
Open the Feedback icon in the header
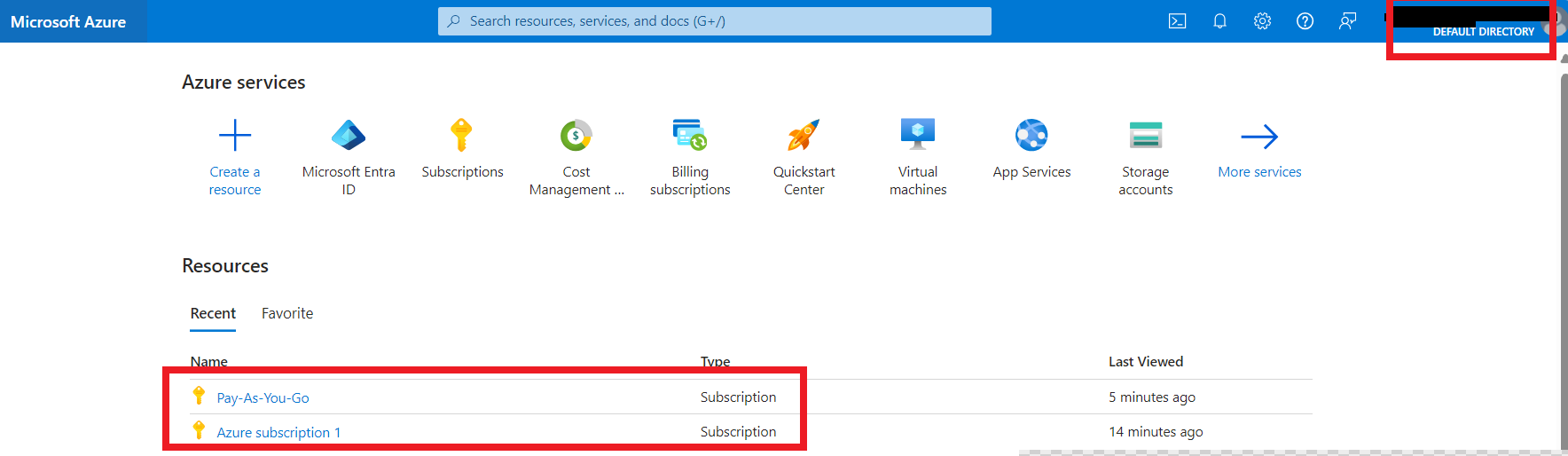[1347, 21]
